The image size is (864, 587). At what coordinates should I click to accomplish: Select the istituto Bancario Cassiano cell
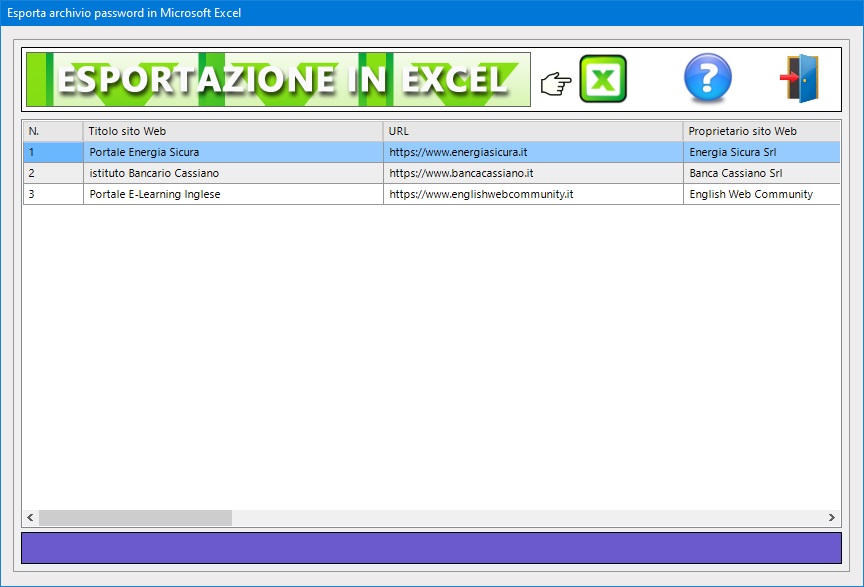233,173
